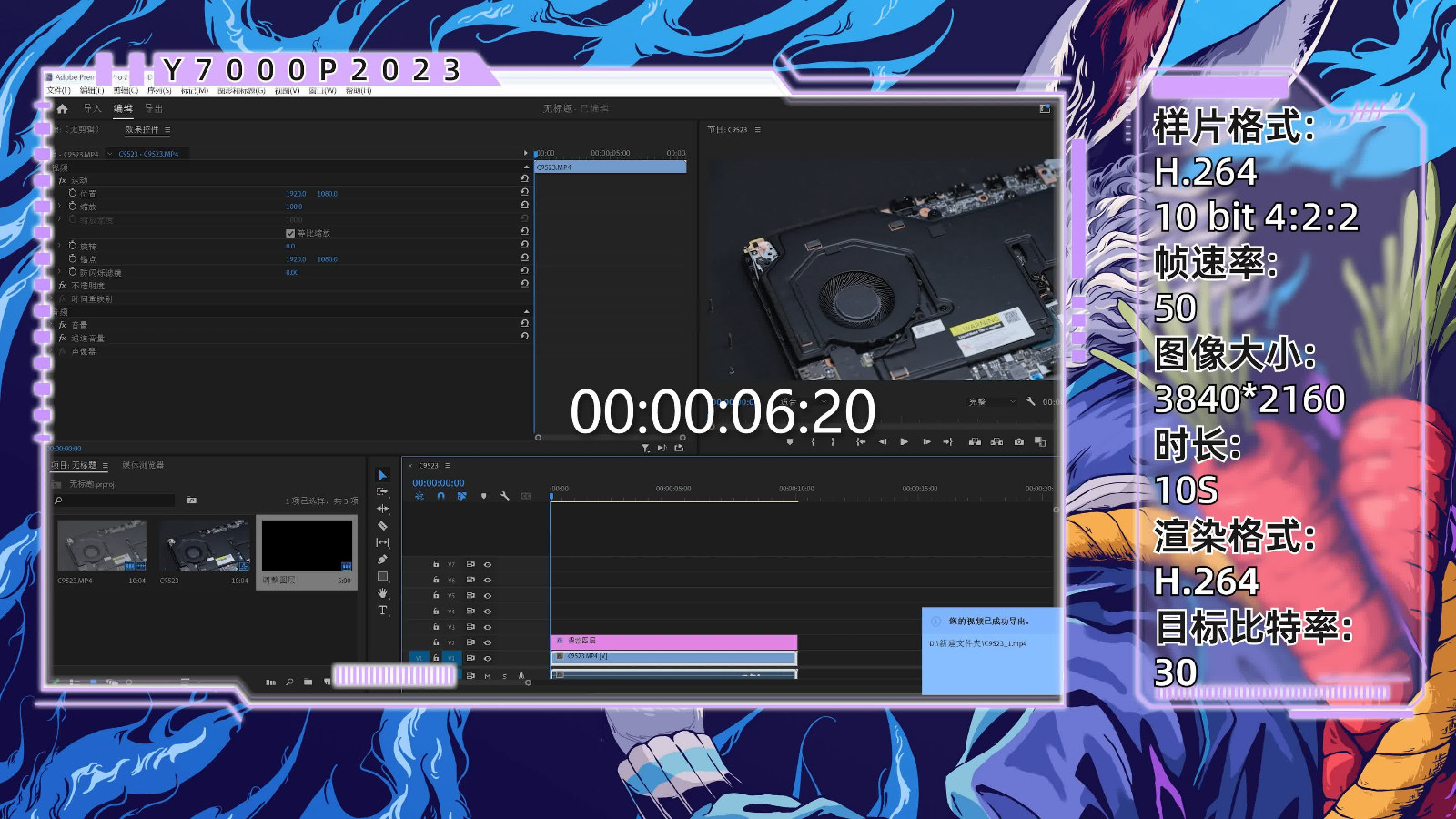
Task: Mark In in Program monitor
Action: [813, 441]
